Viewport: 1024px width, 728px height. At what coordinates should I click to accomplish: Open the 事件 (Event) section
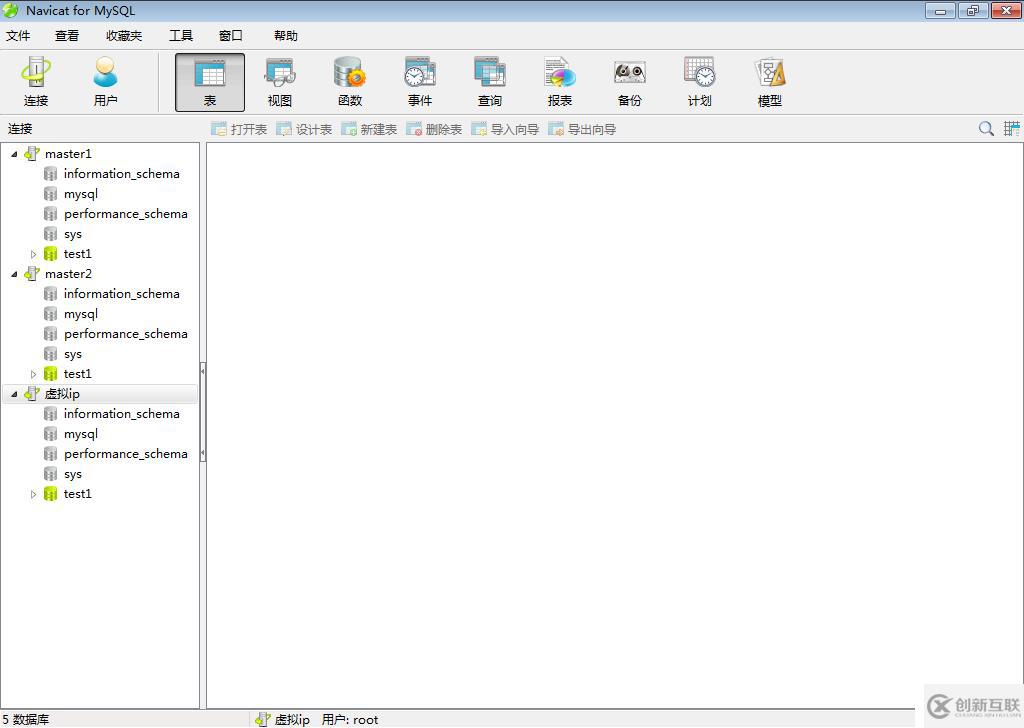click(420, 82)
